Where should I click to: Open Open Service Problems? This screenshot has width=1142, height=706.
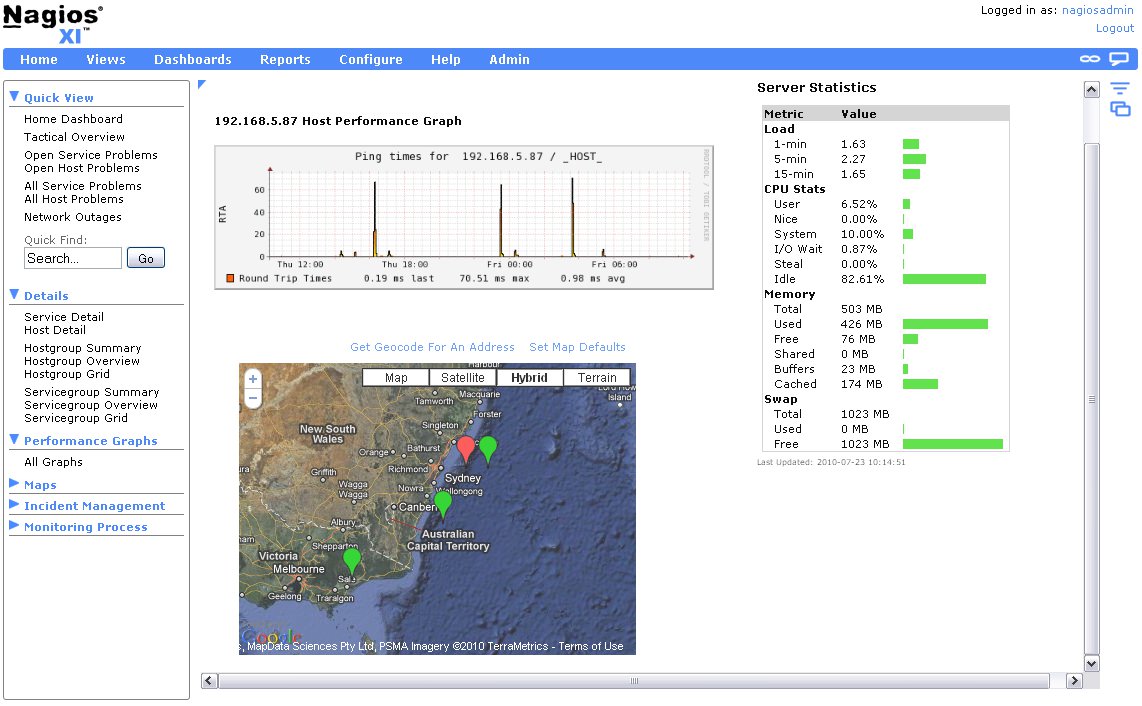[x=90, y=155]
